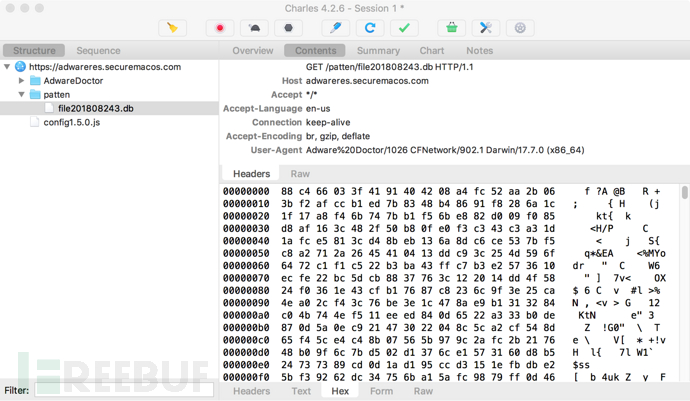Image resolution: width=690 pixels, height=401 pixels.
Task: Select the patten folder icon
Action: pos(35,94)
